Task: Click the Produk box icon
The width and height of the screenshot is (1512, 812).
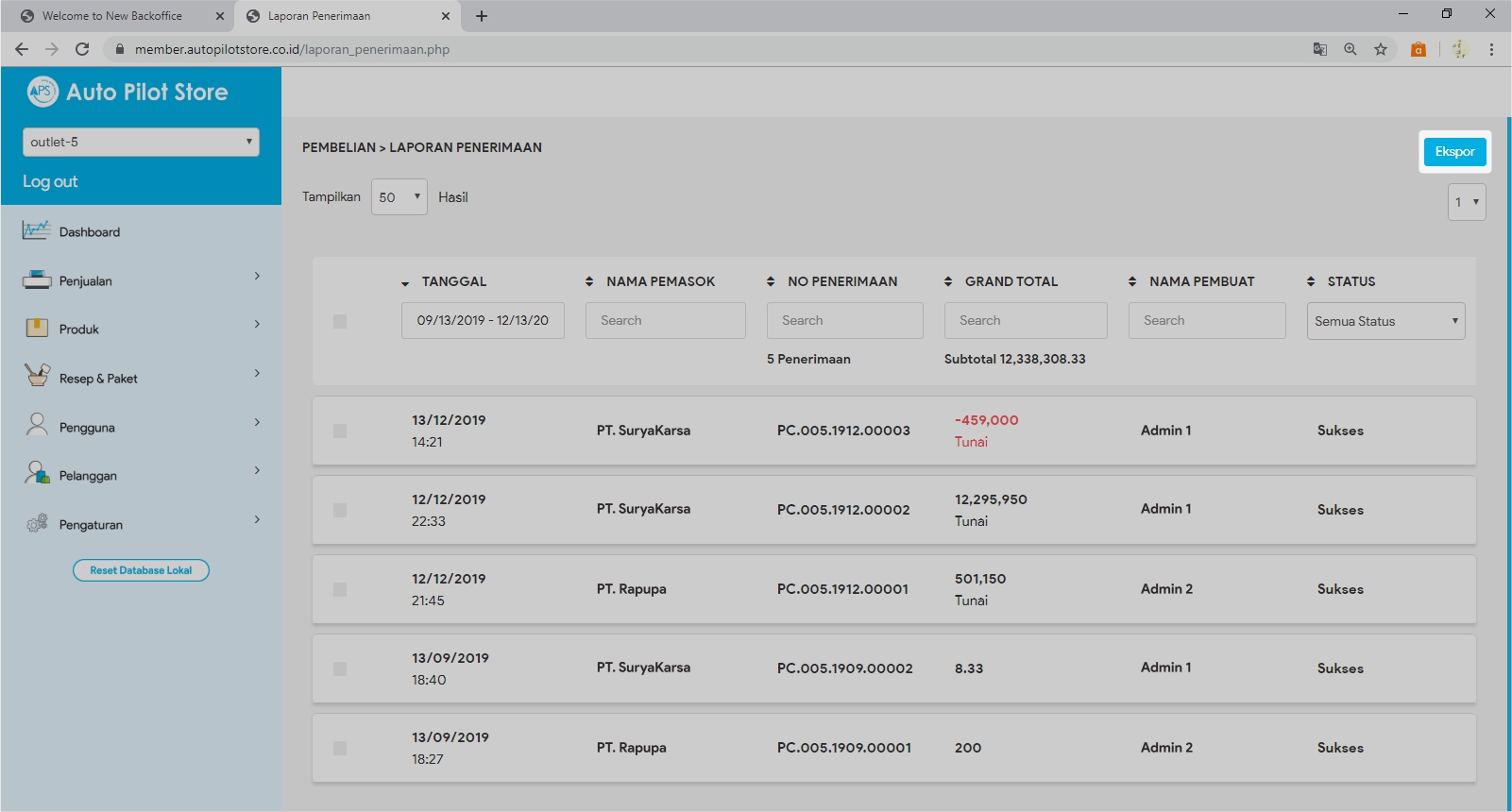Action: point(37,329)
